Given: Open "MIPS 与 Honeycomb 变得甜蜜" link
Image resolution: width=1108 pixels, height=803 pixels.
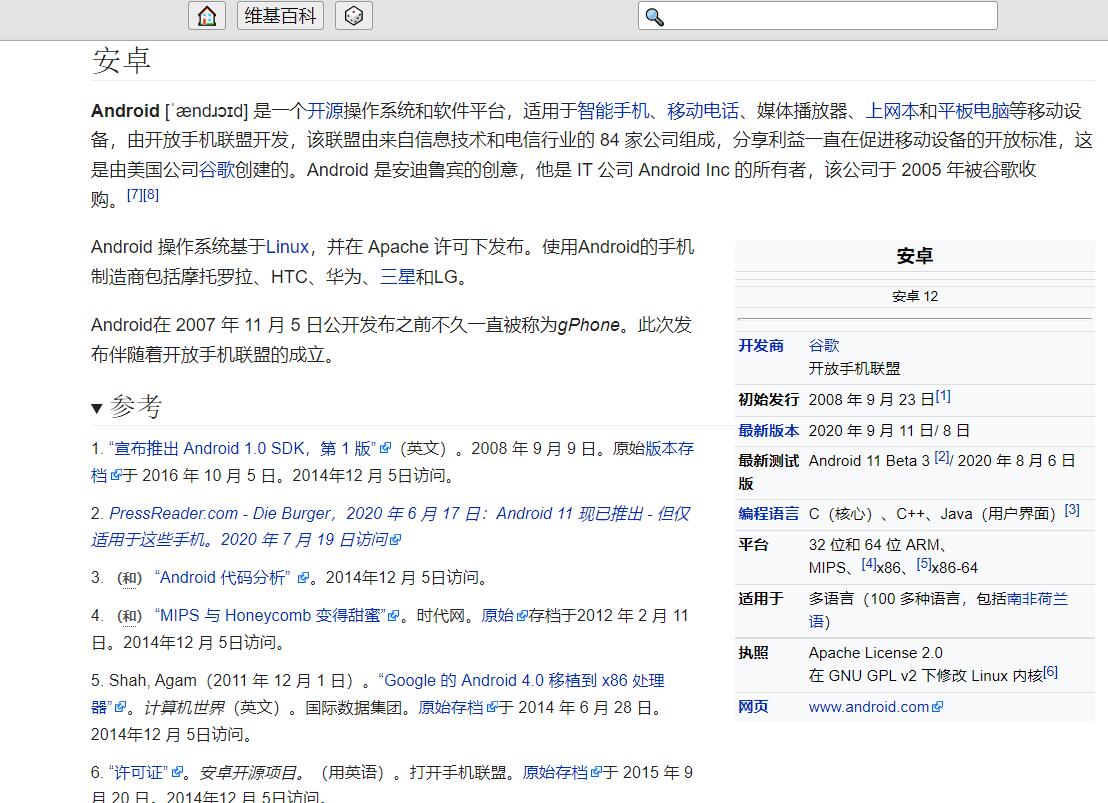Looking at the screenshot, I should click(271, 616).
